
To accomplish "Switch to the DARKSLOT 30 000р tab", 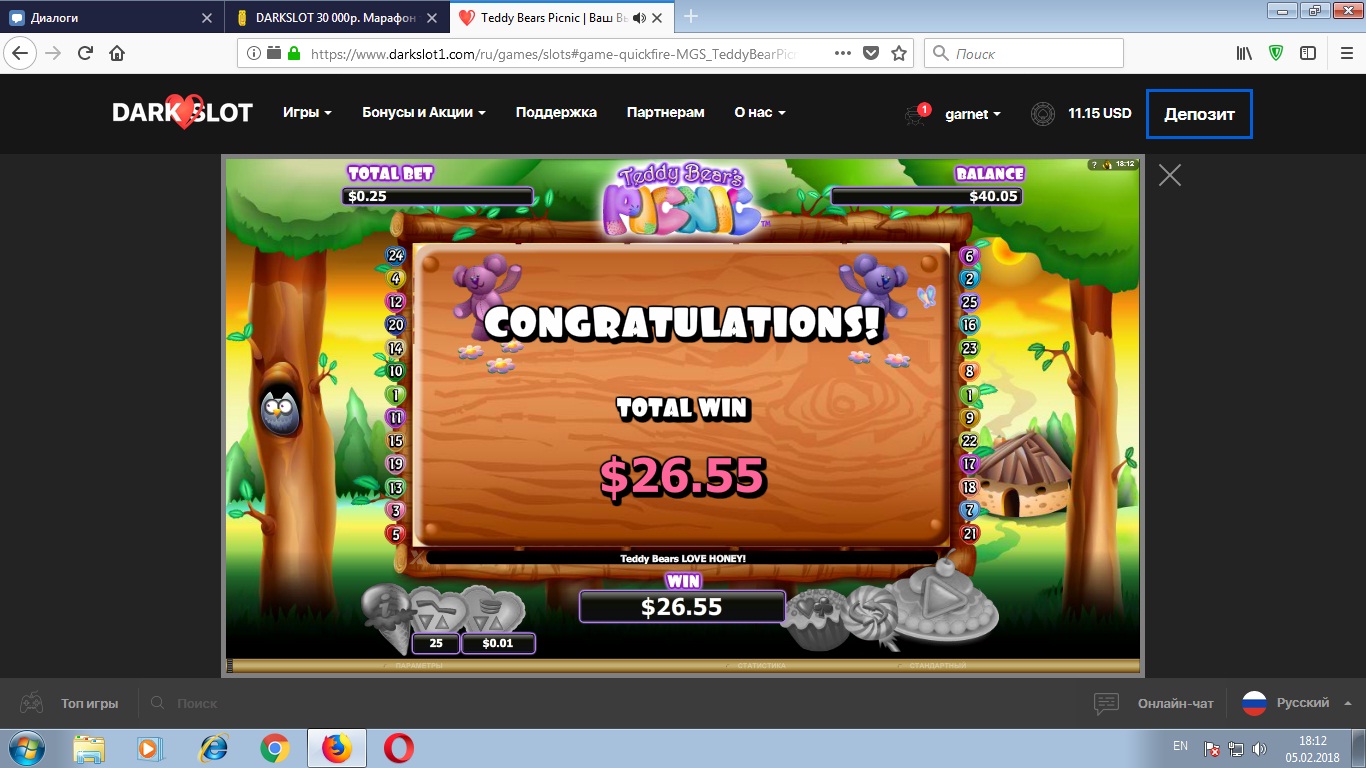I will tap(335, 17).
